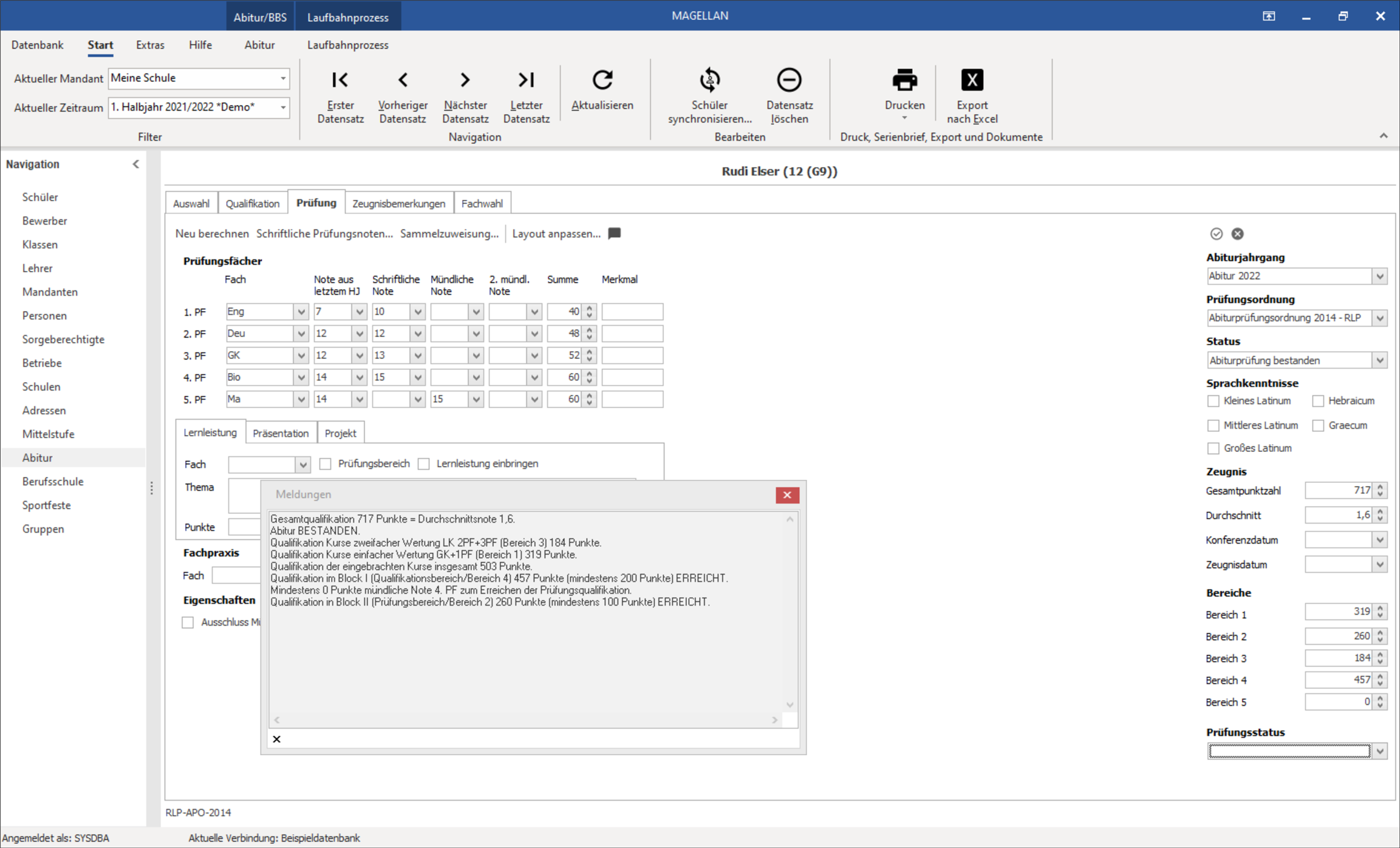1400x848 pixels.
Task: Tick Lernleistung einbringen checkbox
Action: pos(424,464)
